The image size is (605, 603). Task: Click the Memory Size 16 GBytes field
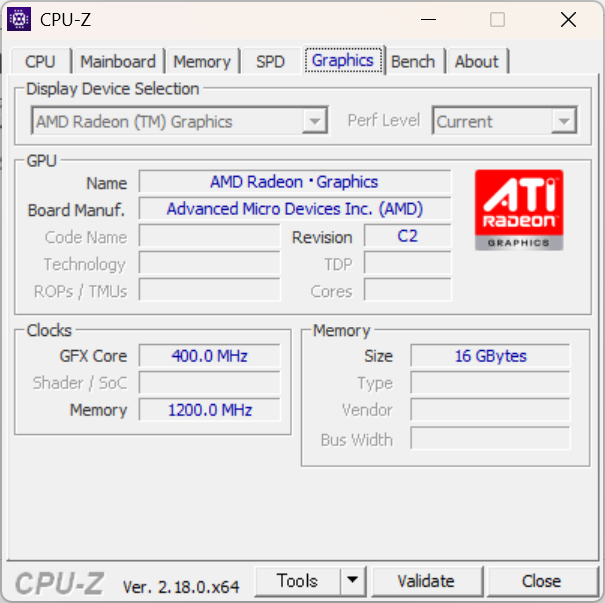[x=490, y=356]
